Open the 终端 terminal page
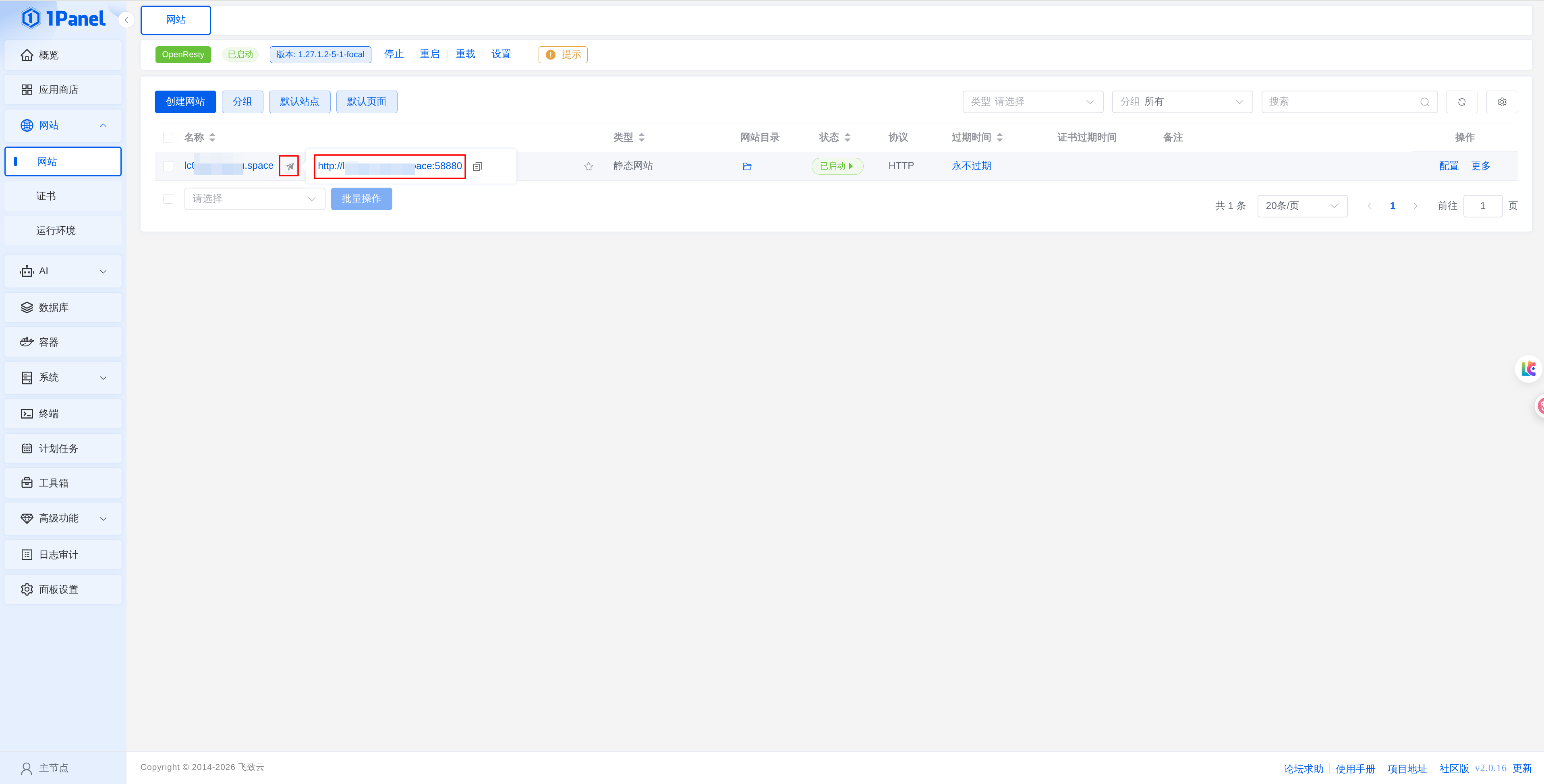The image size is (1544, 784). 63,414
